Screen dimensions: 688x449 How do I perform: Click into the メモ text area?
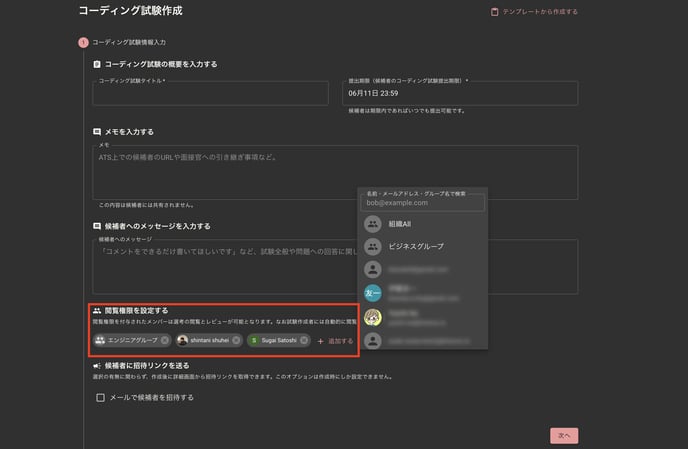pos(335,172)
